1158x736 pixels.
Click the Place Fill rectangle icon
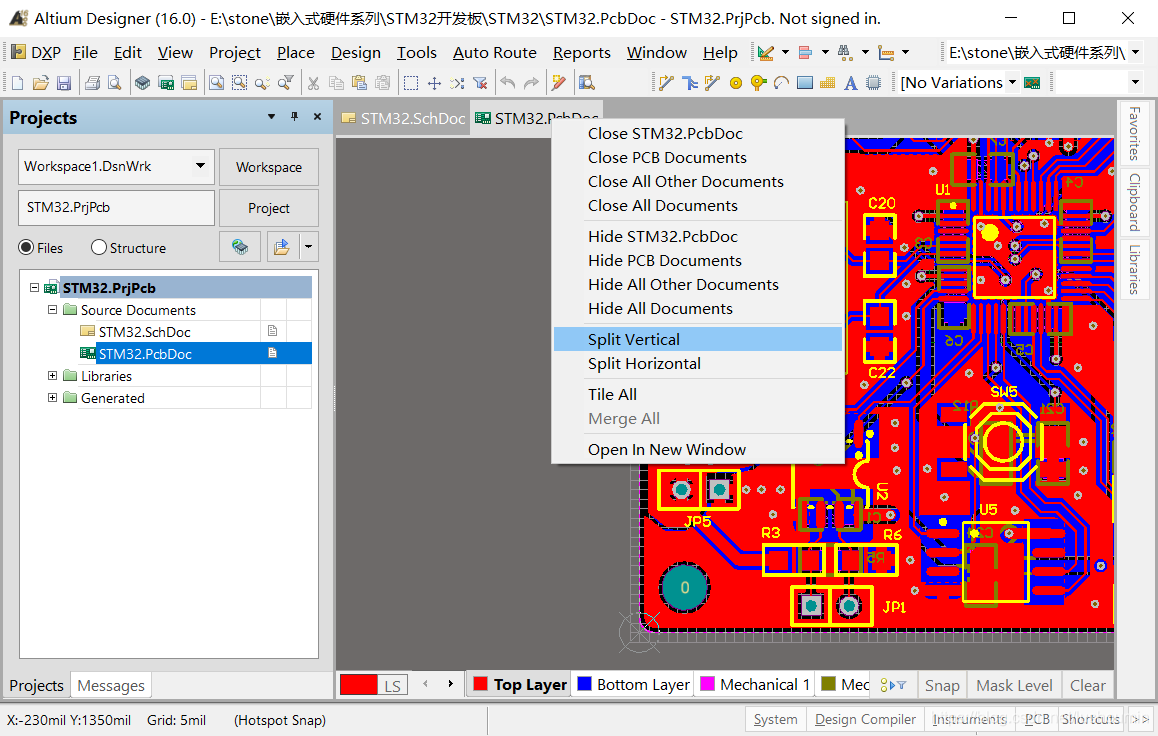click(x=805, y=83)
